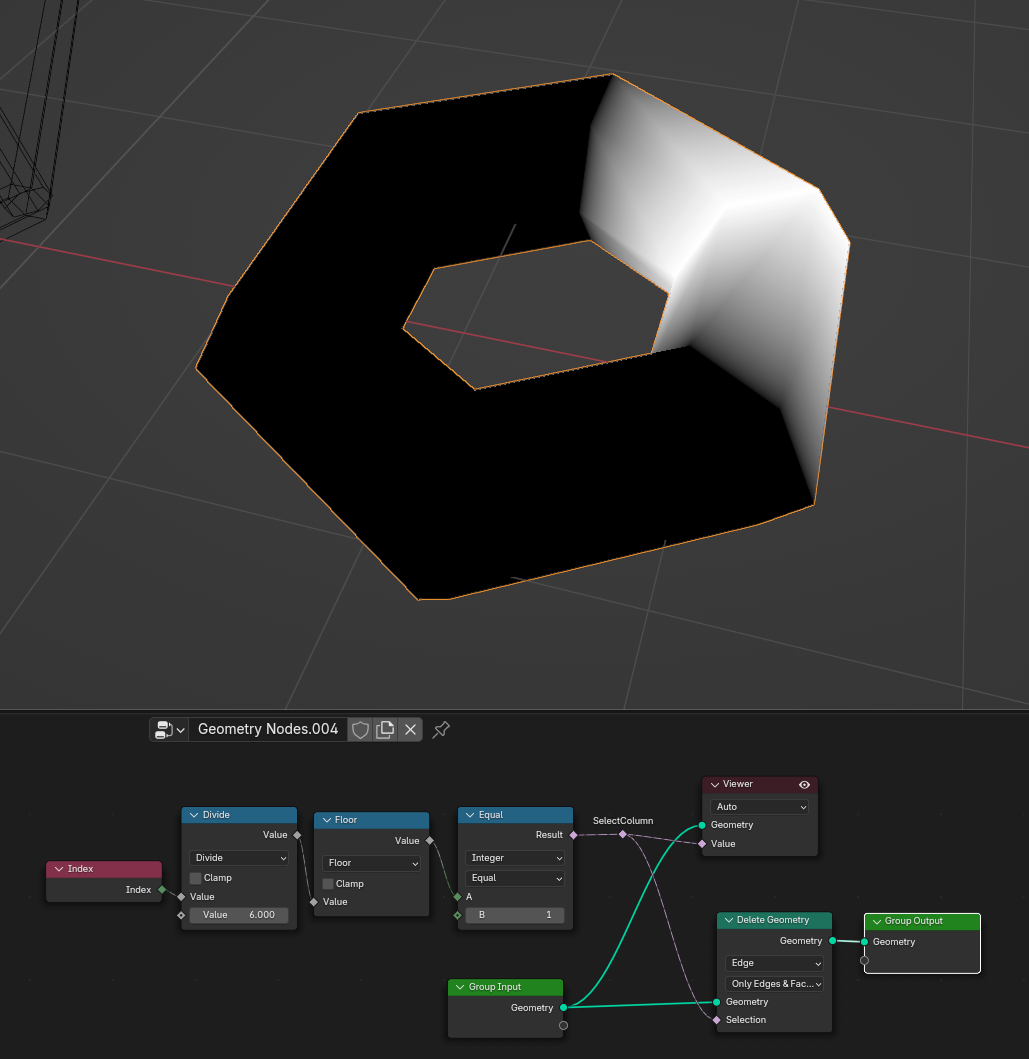The image size is (1029, 1059).
Task: Select Index node by its header
Action: coord(104,869)
